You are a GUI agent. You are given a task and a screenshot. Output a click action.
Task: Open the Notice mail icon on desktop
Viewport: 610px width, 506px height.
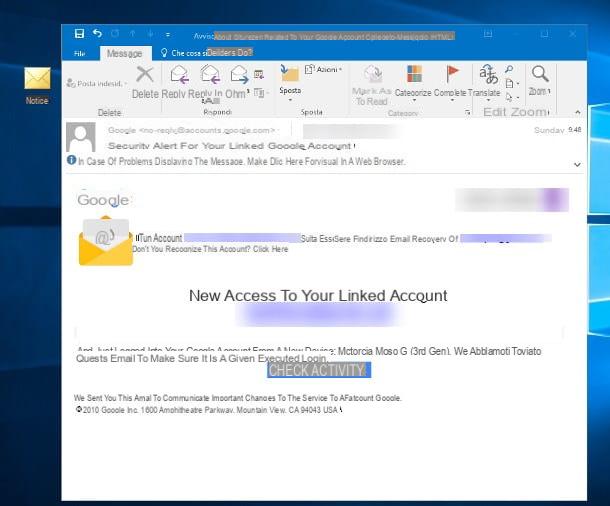[37, 86]
